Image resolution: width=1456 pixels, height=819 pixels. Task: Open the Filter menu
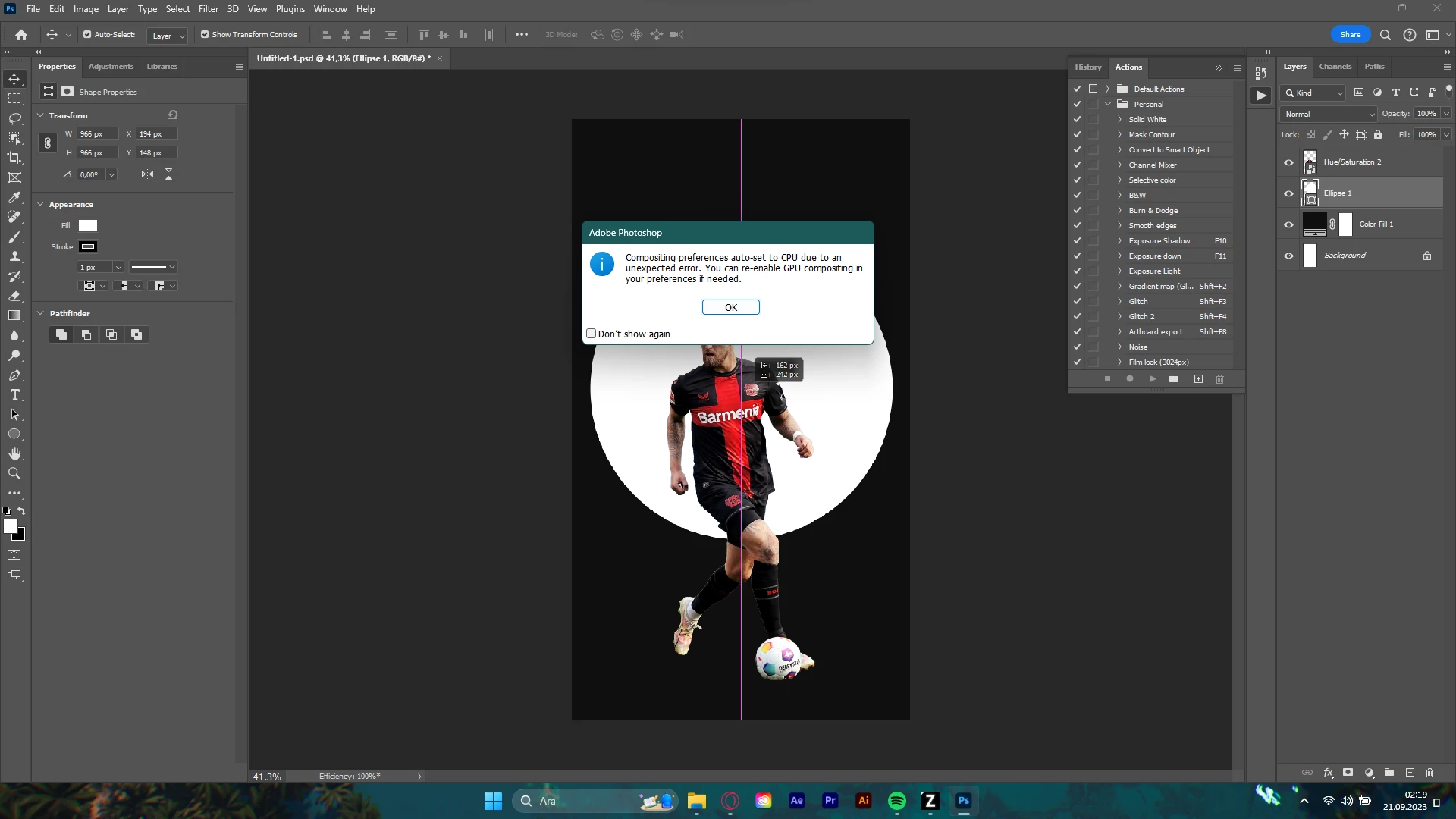[208, 9]
